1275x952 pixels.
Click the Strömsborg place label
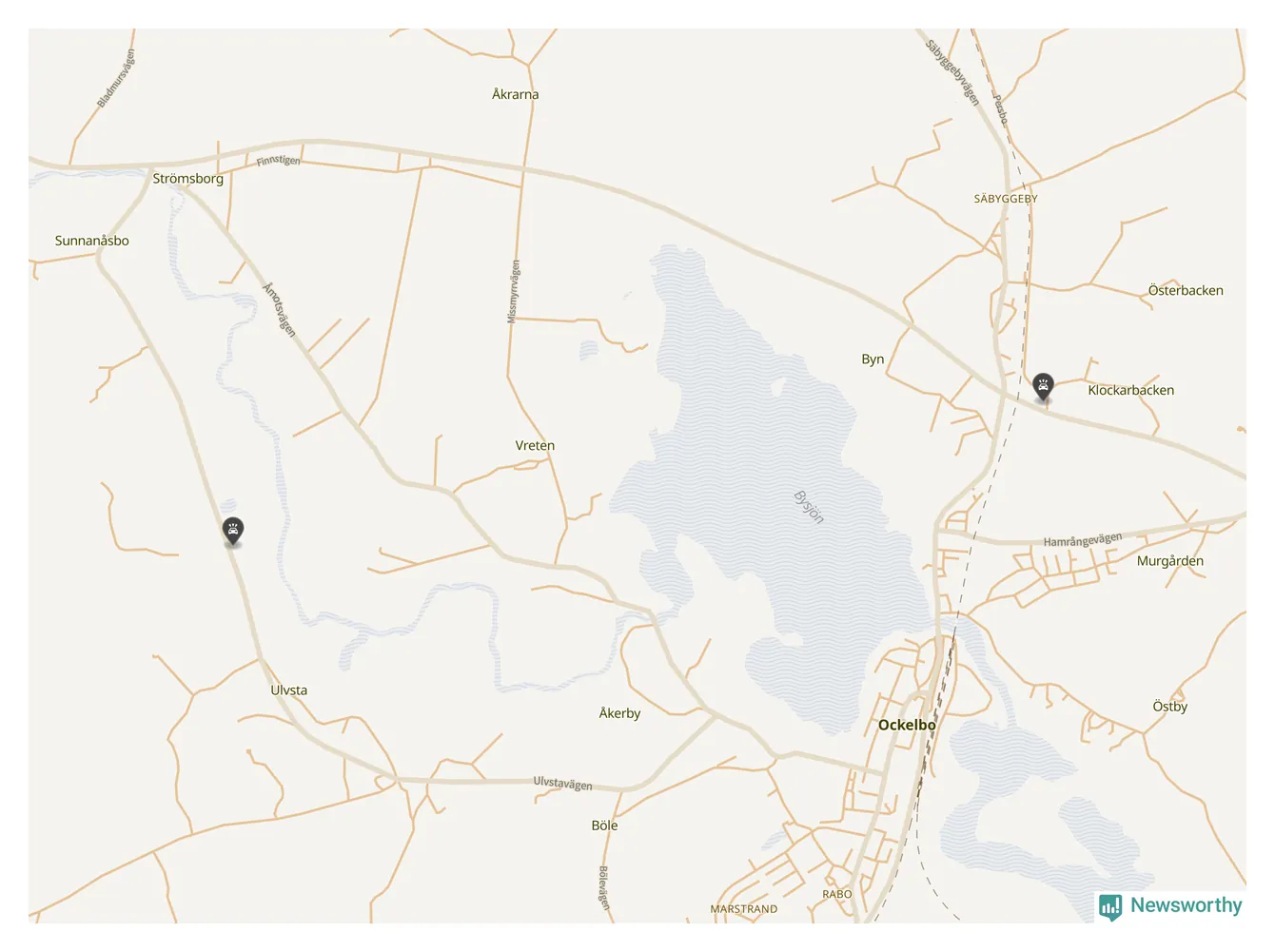[188, 179]
